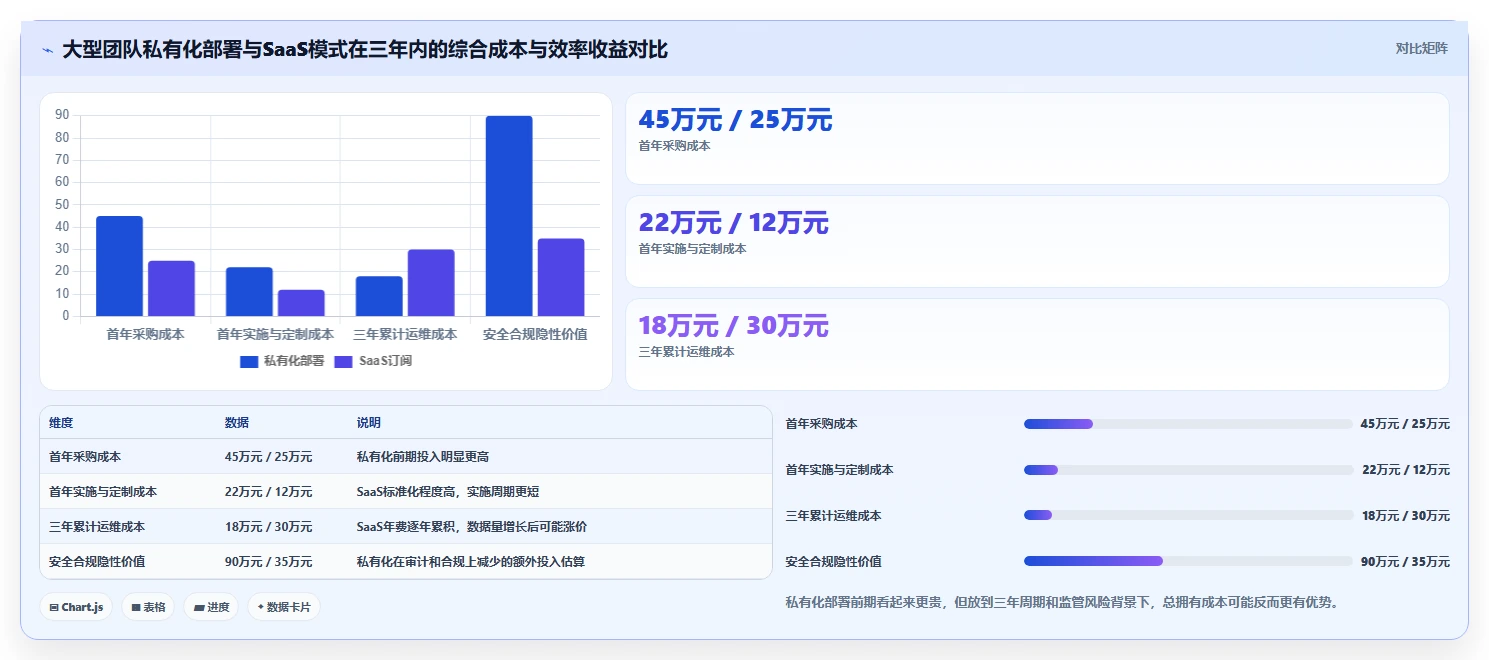Open the 22万元 / 12万元 data card
1489x660 pixels.
click(x=1037, y=242)
